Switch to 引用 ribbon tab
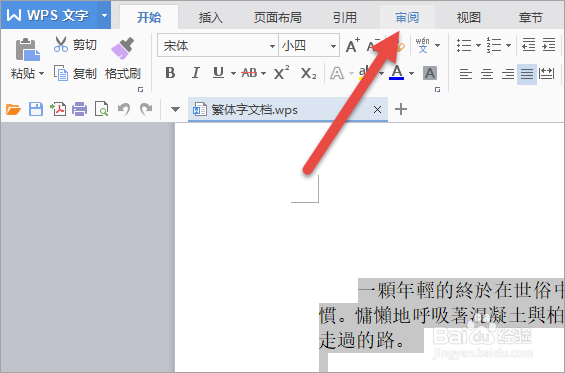Viewport: 565px width, 373px height. pos(345,17)
